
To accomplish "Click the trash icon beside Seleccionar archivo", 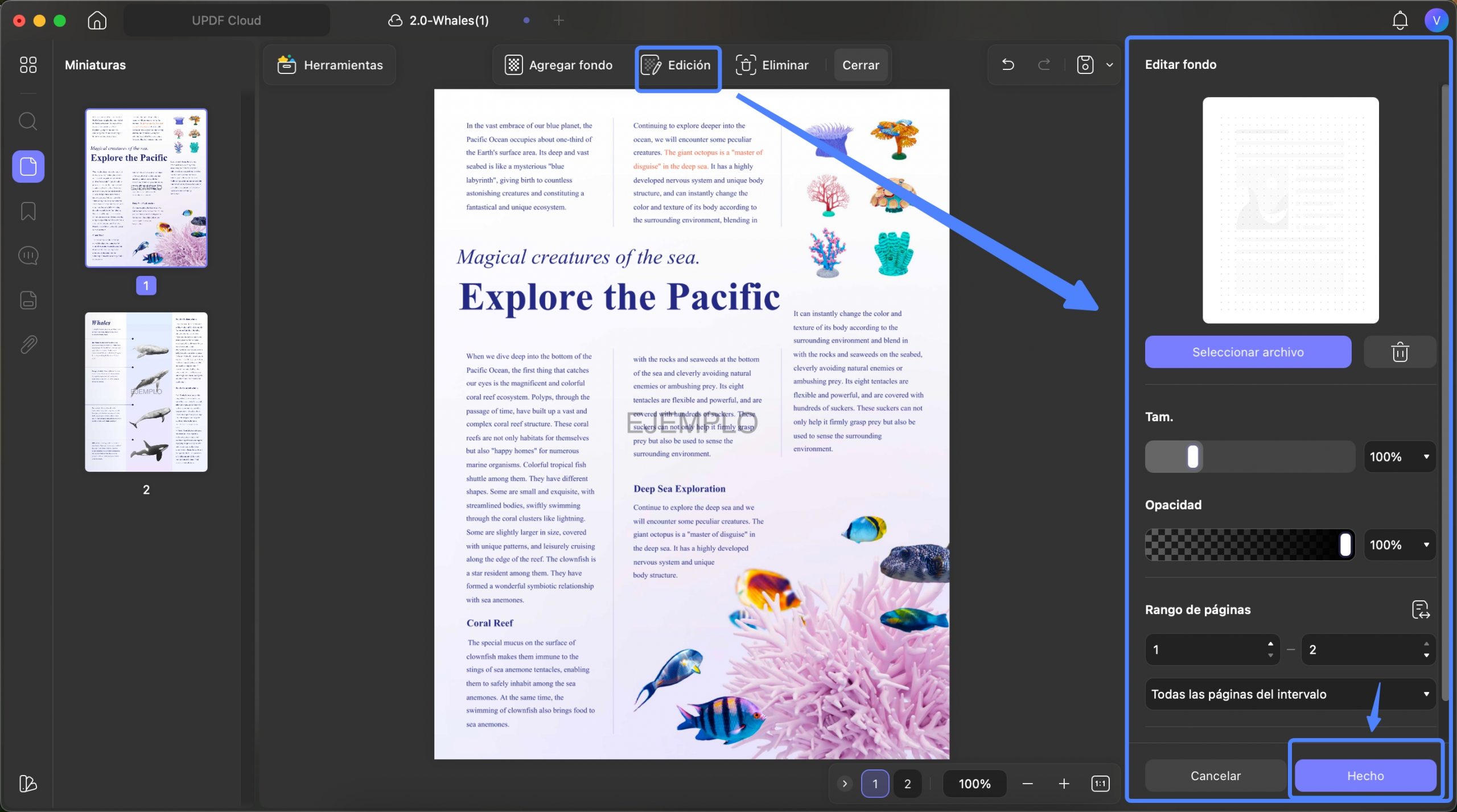I will click(1400, 352).
